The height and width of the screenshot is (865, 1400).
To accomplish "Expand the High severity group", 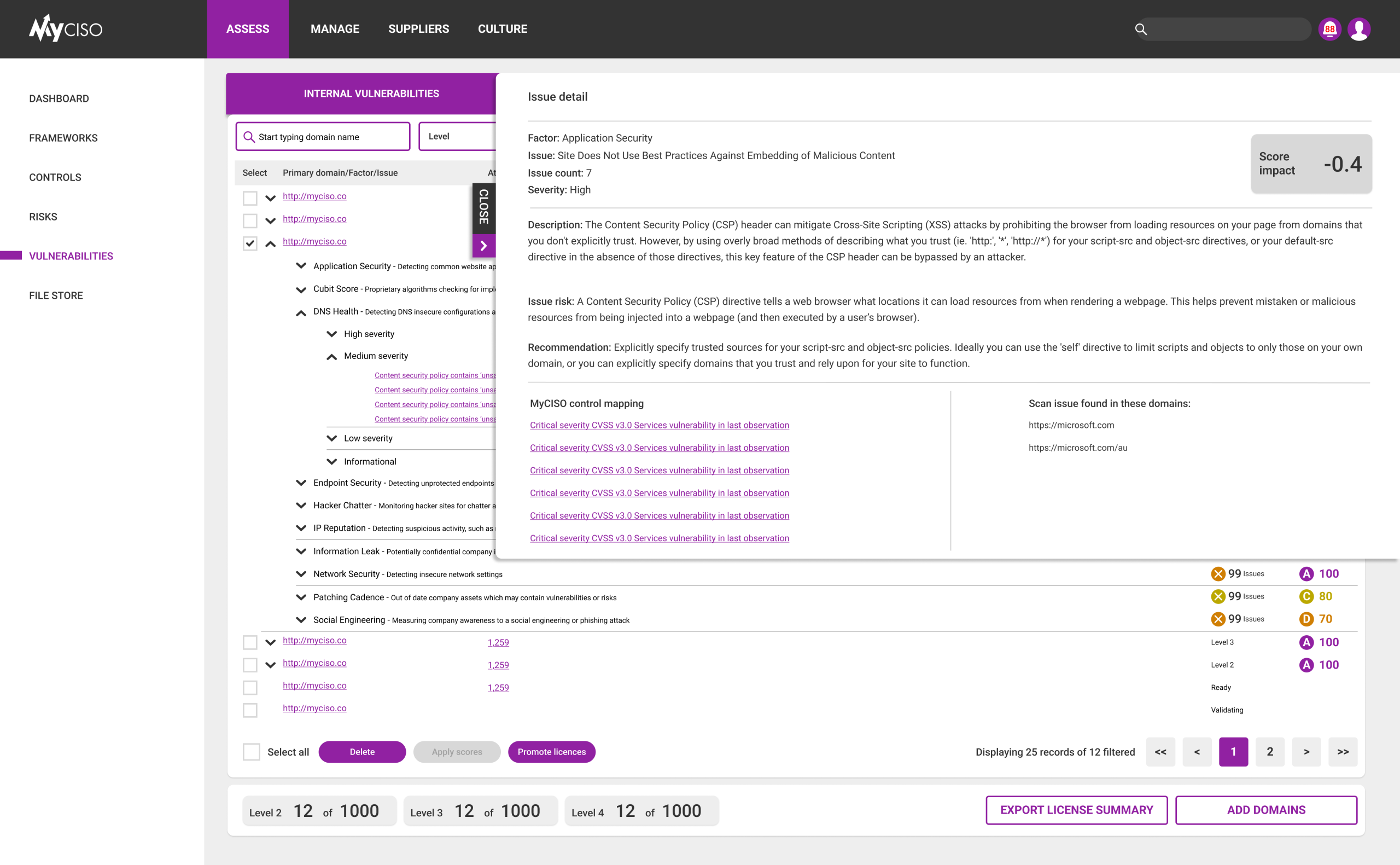I will point(331,334).
